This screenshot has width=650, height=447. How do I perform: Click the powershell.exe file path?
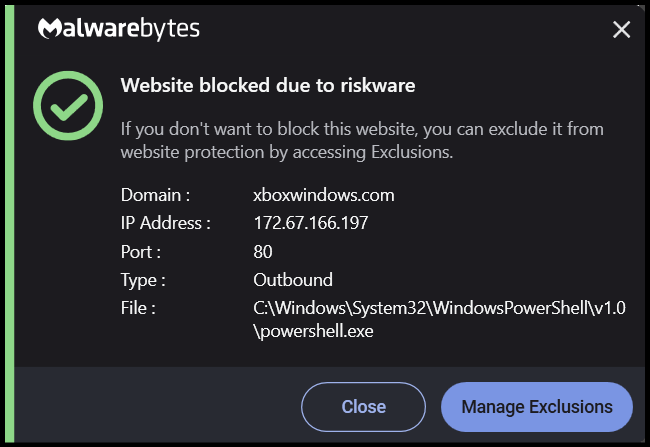point(439,319)
